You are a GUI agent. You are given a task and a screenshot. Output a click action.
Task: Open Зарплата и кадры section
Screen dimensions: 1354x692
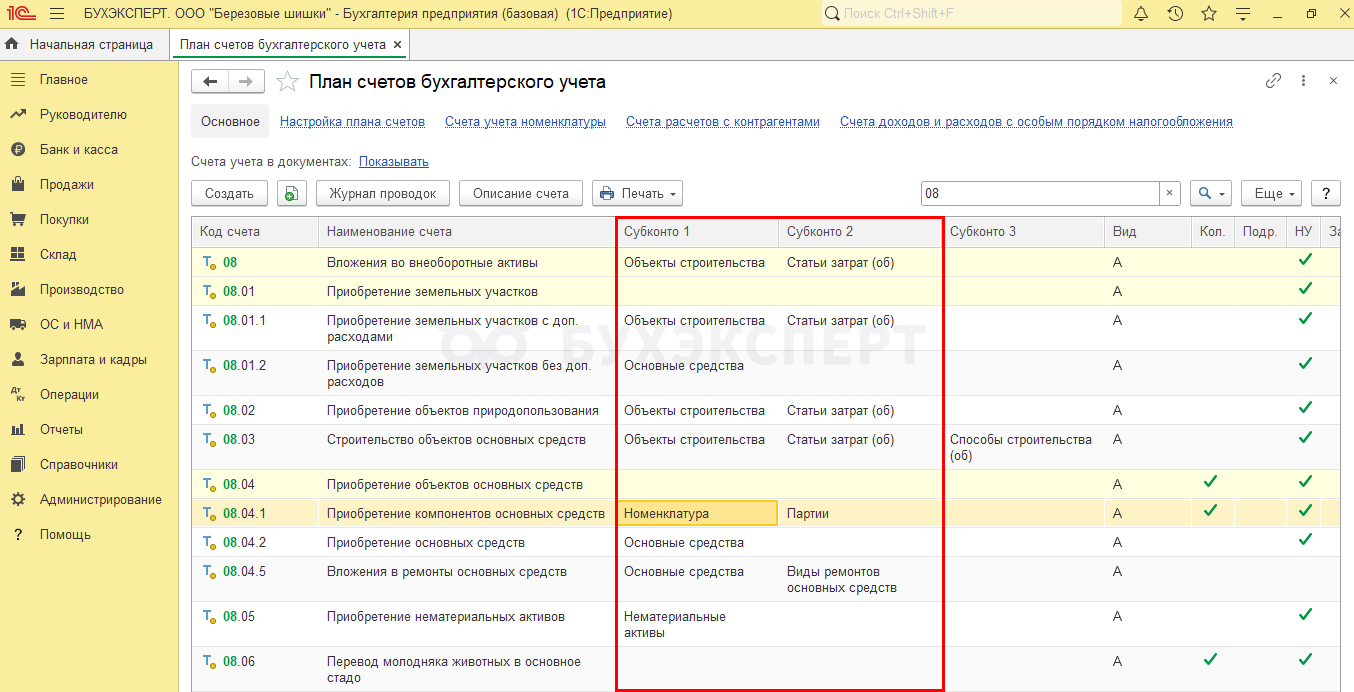click(x=93, y=360)
